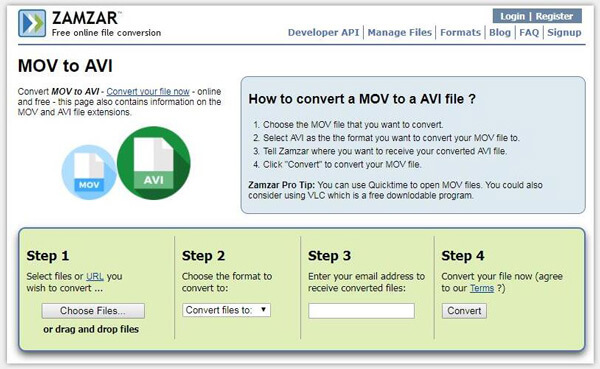Click the URL link in Step 1

(95, 276)
